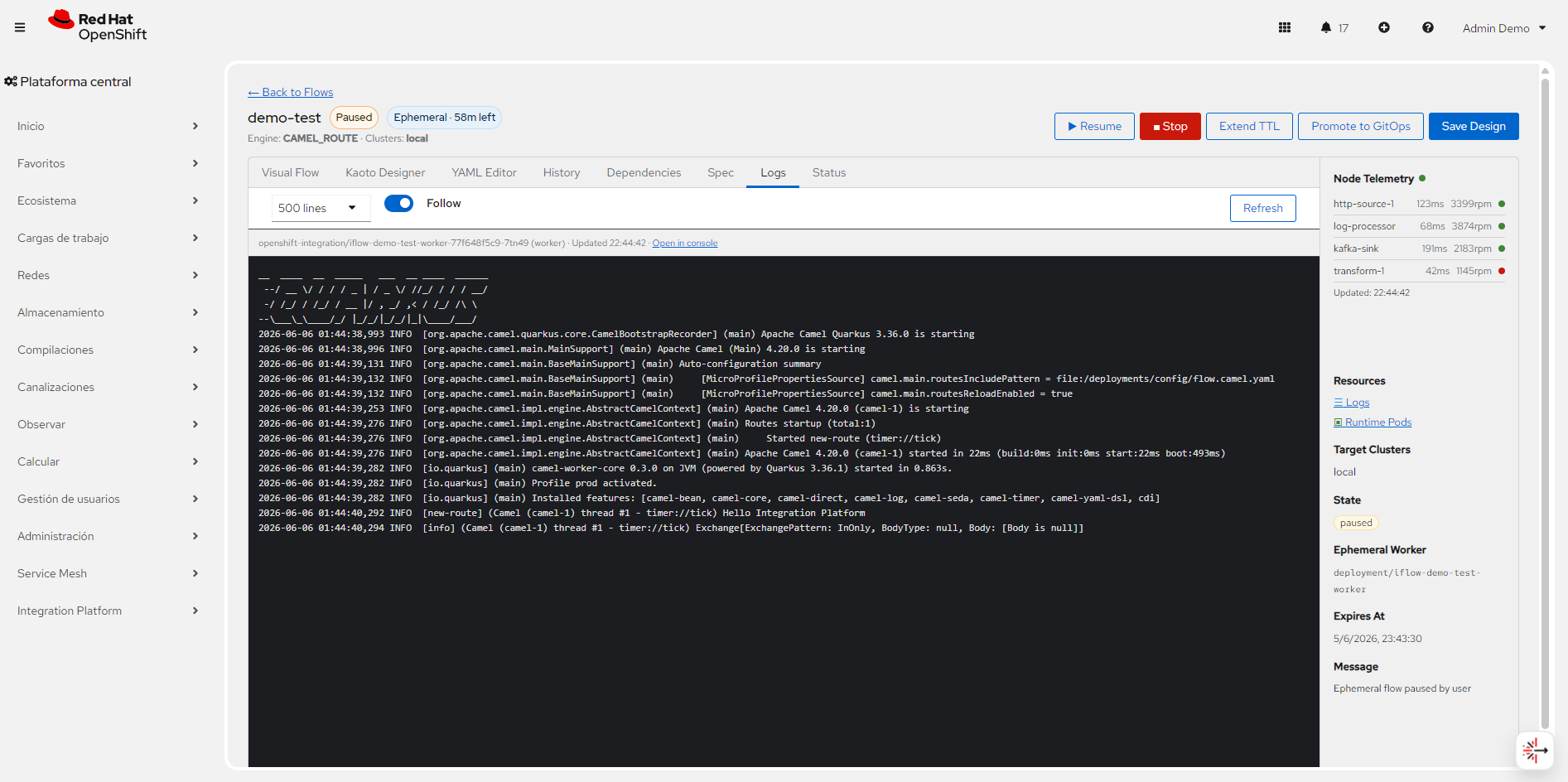This screenshot has width=1568, height=782.
Task: Open the Spec tab
Action: (721, 172)
